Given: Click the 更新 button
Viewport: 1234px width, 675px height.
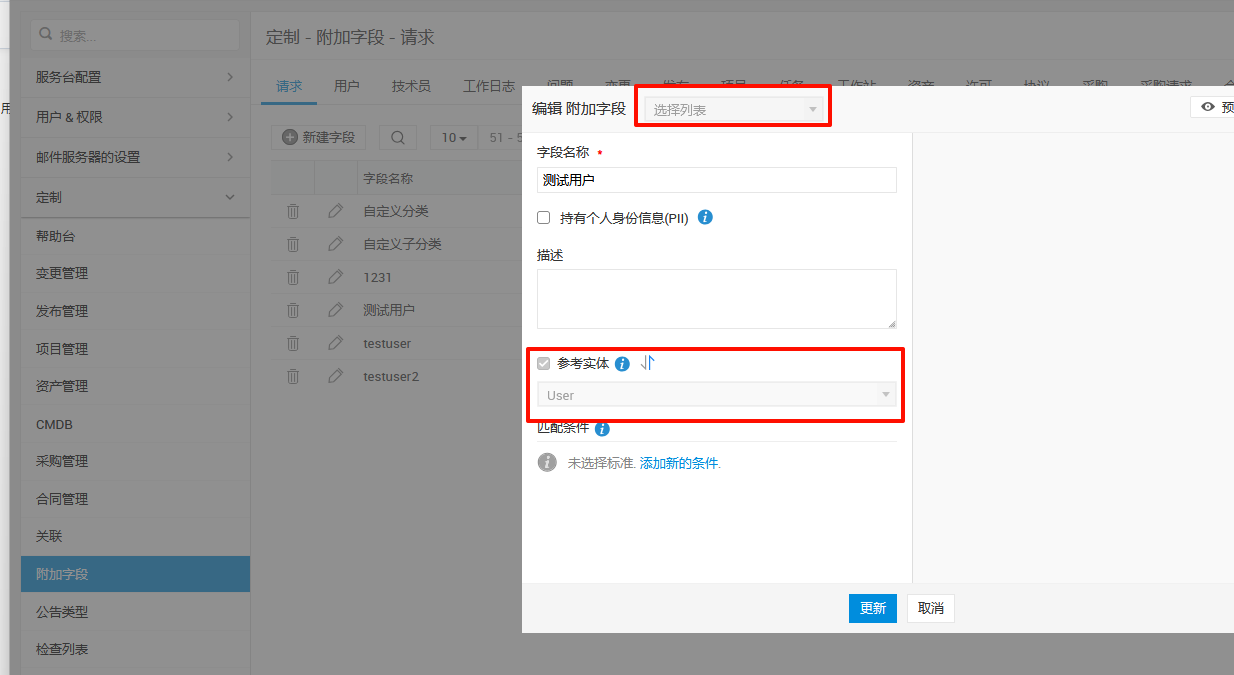Looking at the screenshot, I should click(873, 608).
